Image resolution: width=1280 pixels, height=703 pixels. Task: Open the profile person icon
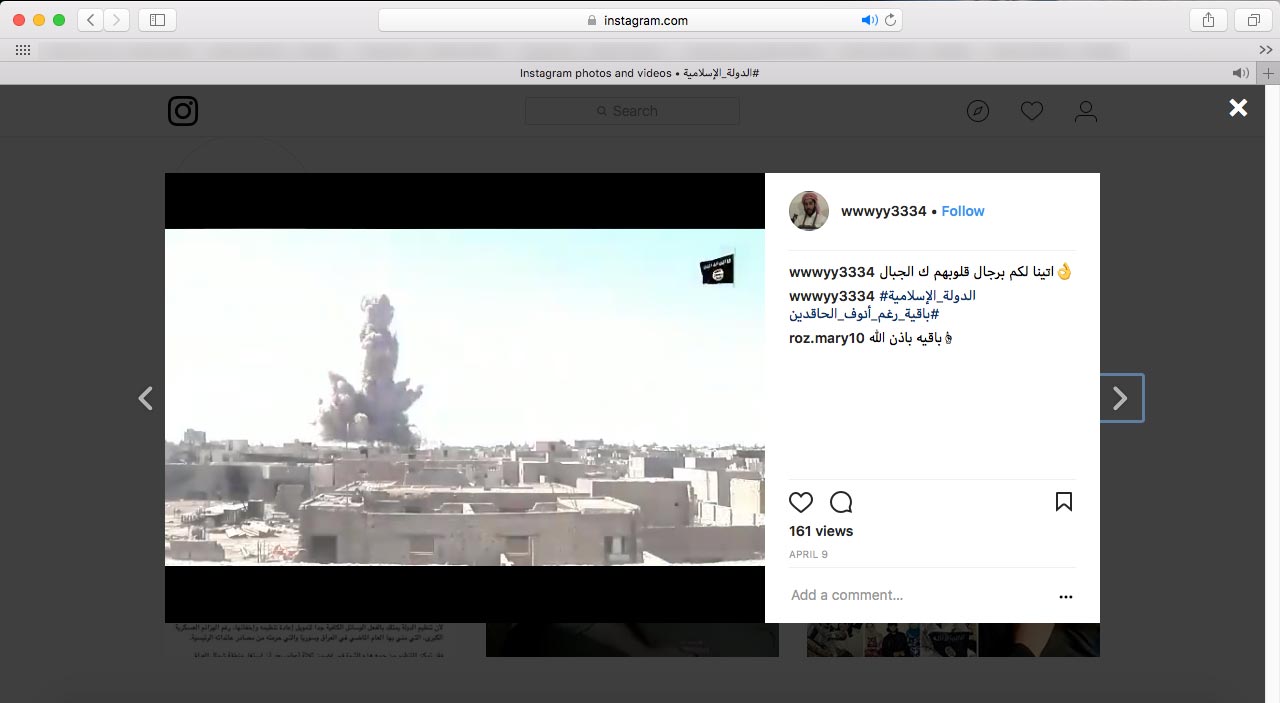click(x=1086, y=111)
